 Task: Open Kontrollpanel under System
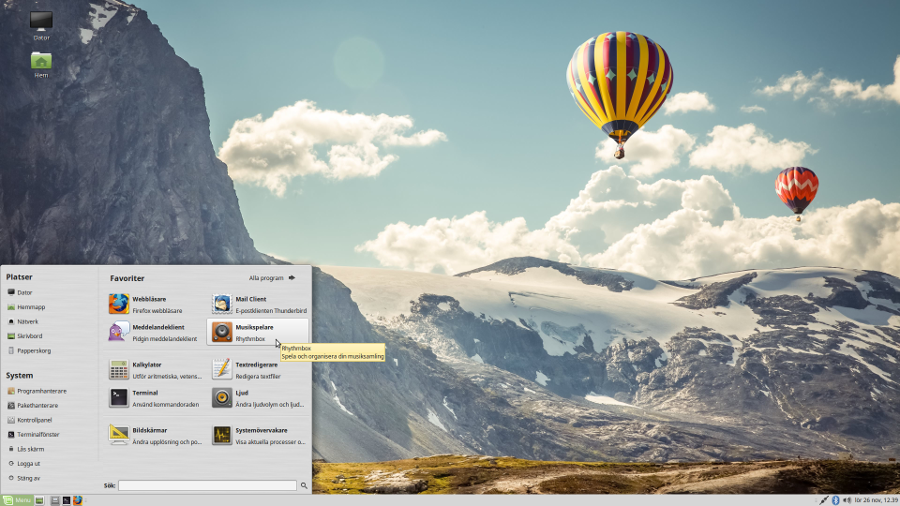click(x=35, y=420)
